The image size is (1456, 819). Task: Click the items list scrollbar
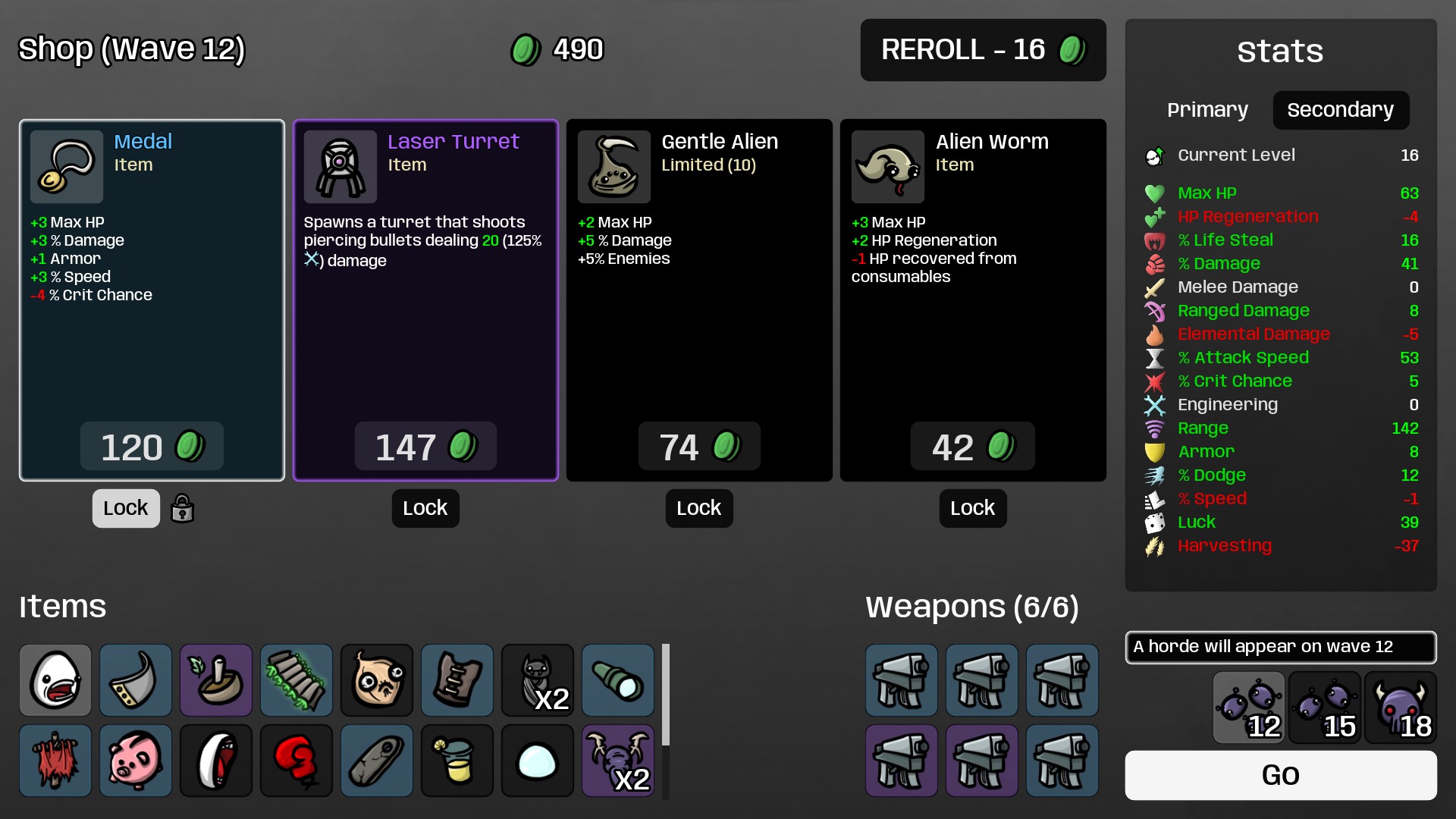pyautogui.click(x=666, y=695)
